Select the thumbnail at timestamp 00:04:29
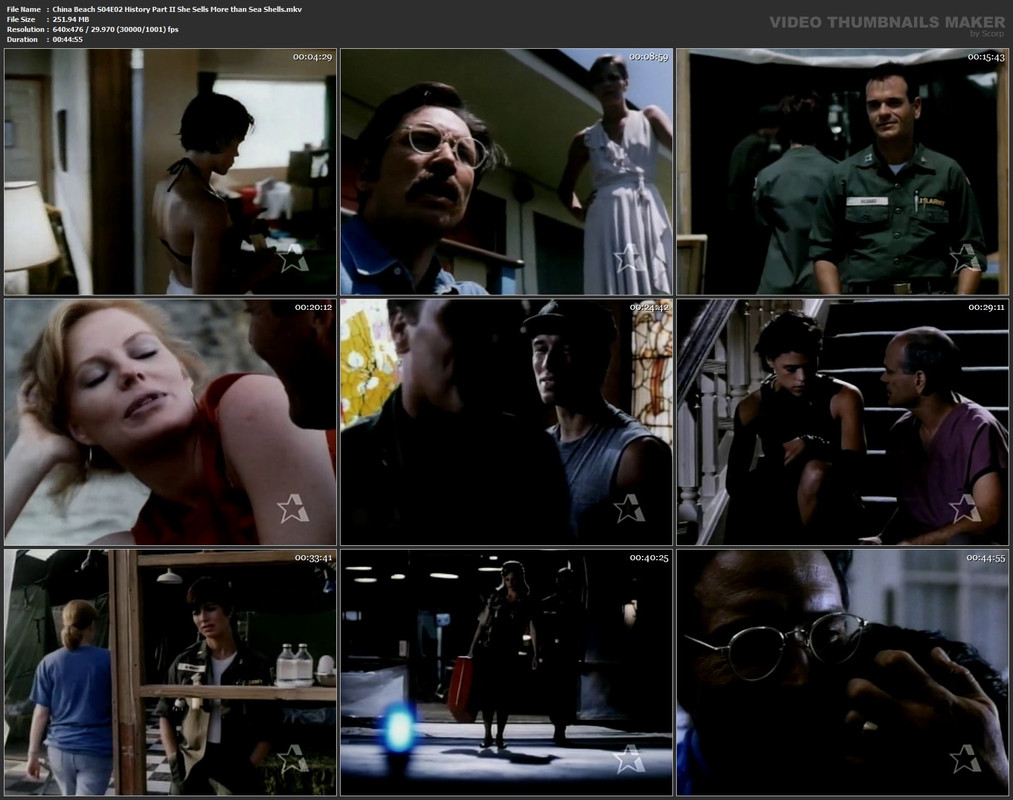Image resolution: width=1013 pixels, height=800 pixels. 171,172
